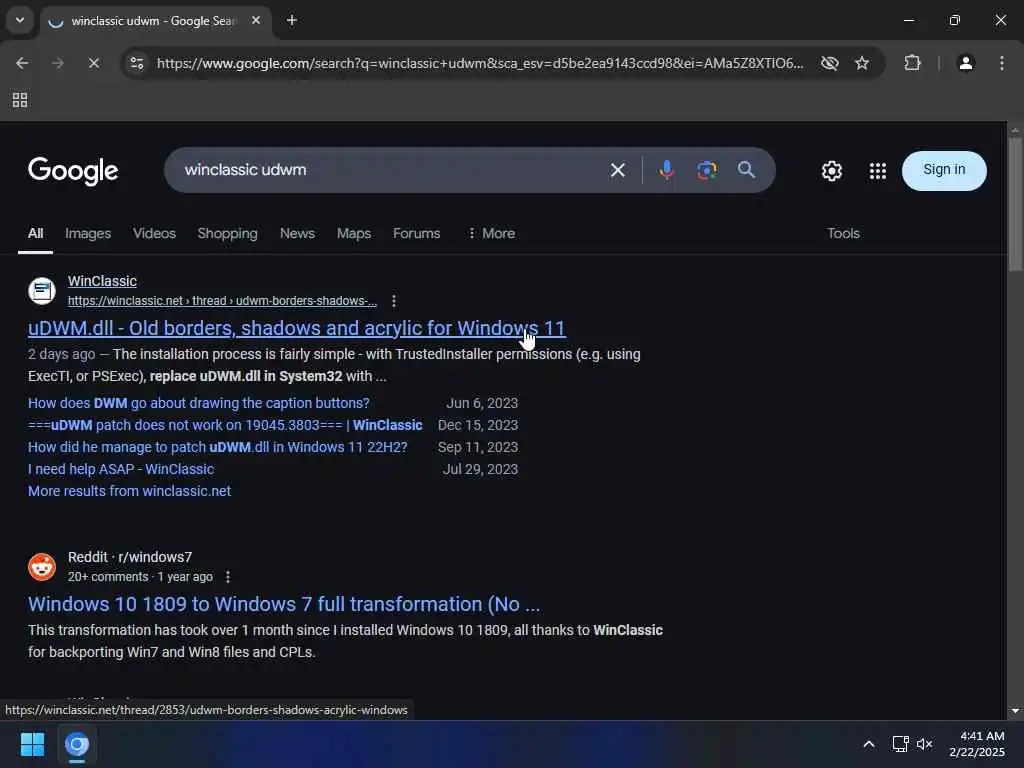Open the winclassic.net thread URL breadcrumb
Image resolution: width=1024 pixels, height=768 pixels.
(x=222, y=300)
